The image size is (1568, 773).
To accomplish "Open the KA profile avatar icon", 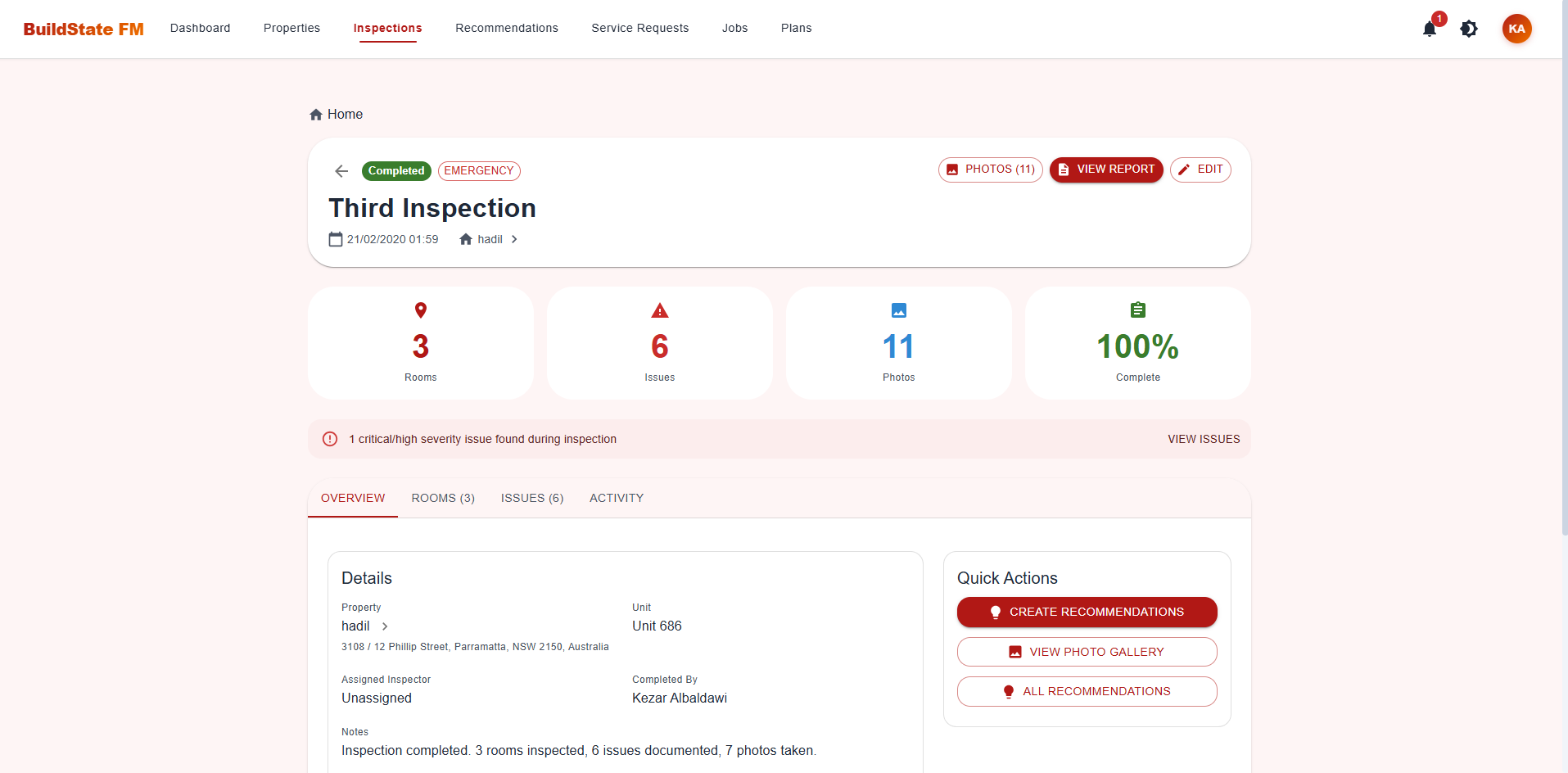I will pos(1516,29).
